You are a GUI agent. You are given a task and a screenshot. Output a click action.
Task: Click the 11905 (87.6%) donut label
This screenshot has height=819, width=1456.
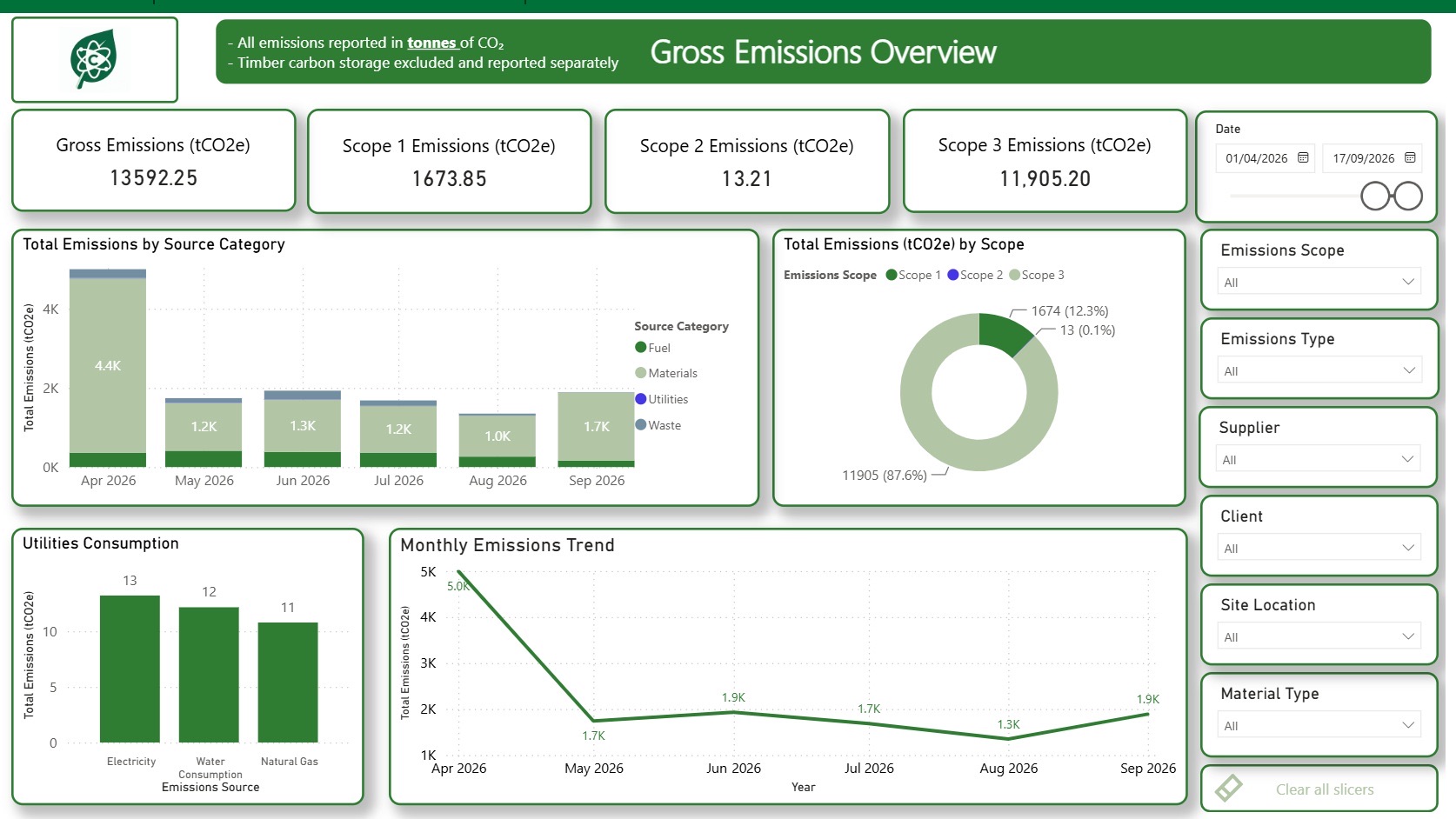(x=885, y=476)
